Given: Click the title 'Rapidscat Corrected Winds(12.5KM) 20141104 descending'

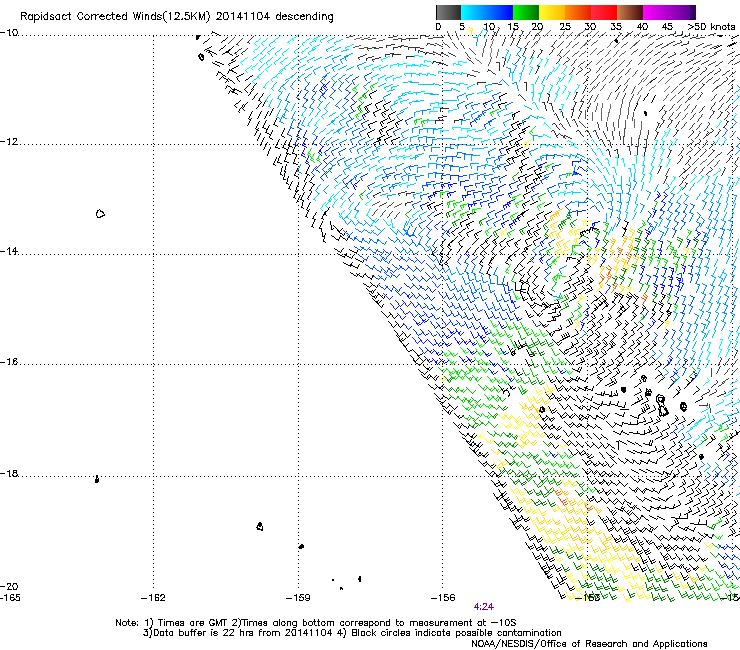Looking at the screenshot, I should pos(177,16).
